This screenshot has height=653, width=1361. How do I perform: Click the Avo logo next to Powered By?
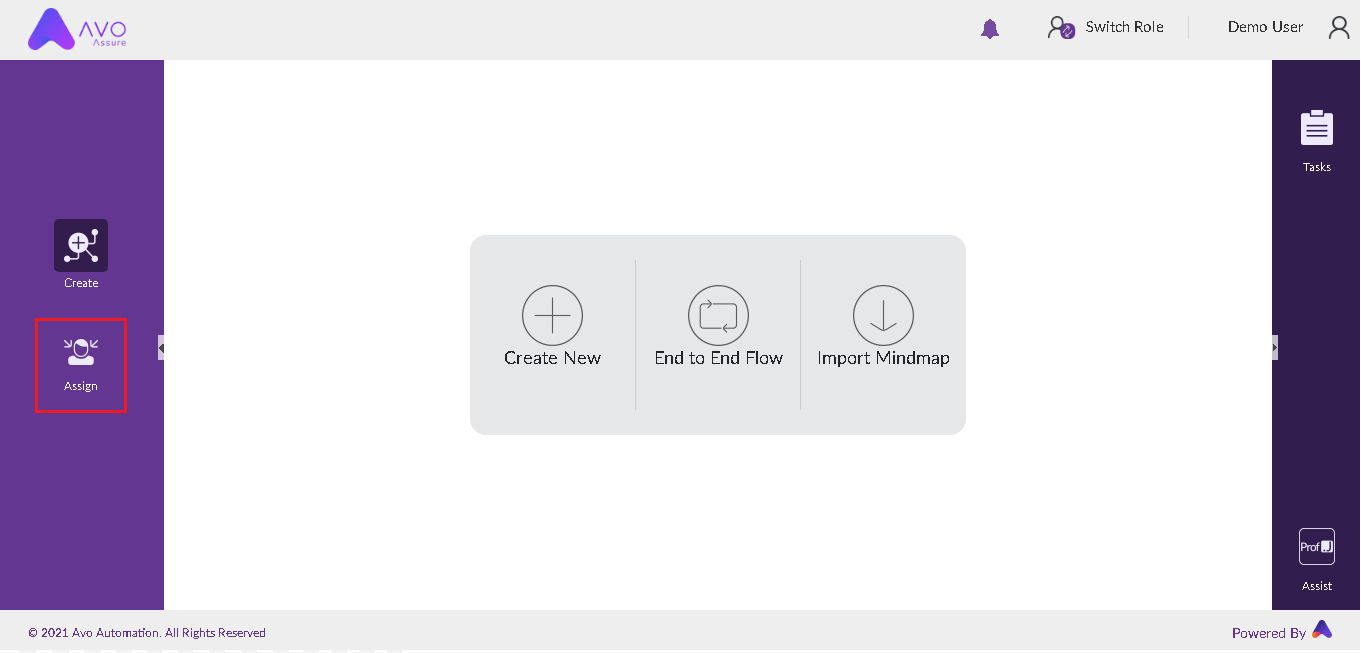(x=1322, y=630)
